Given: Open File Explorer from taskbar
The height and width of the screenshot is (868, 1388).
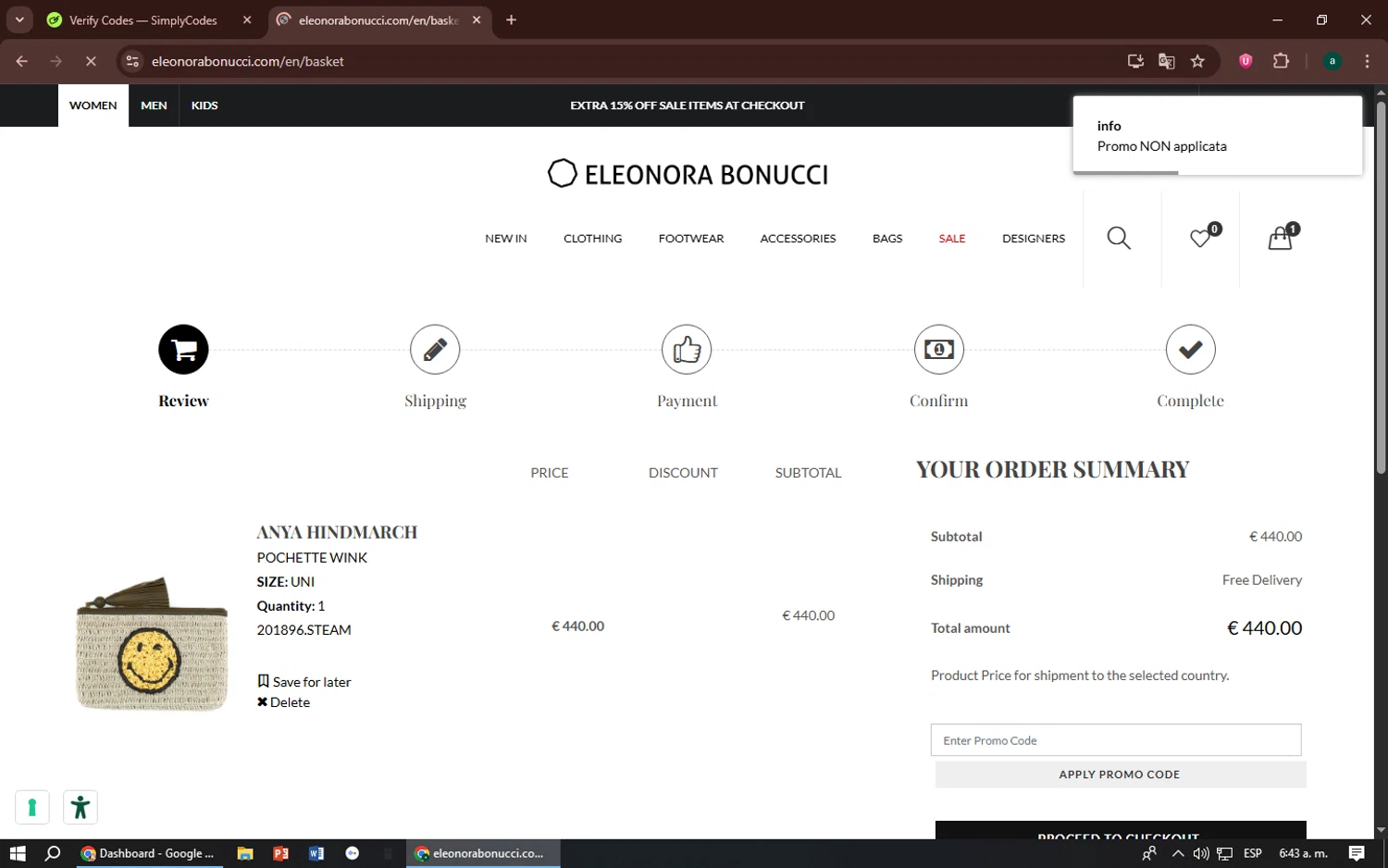Looking at the screenshot, I should tap(245, 853).
